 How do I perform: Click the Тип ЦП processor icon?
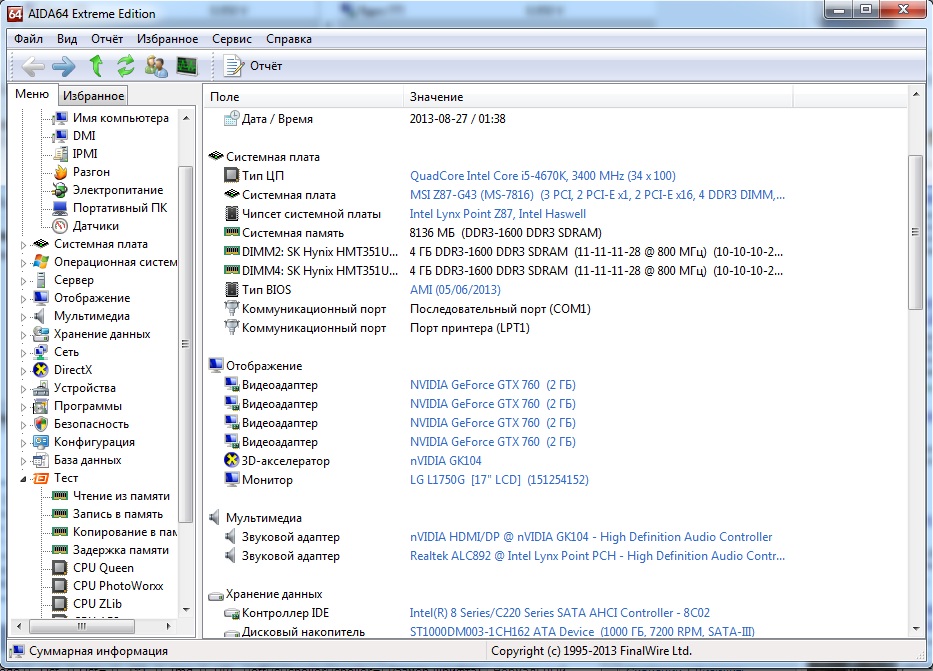coord(231,175)
